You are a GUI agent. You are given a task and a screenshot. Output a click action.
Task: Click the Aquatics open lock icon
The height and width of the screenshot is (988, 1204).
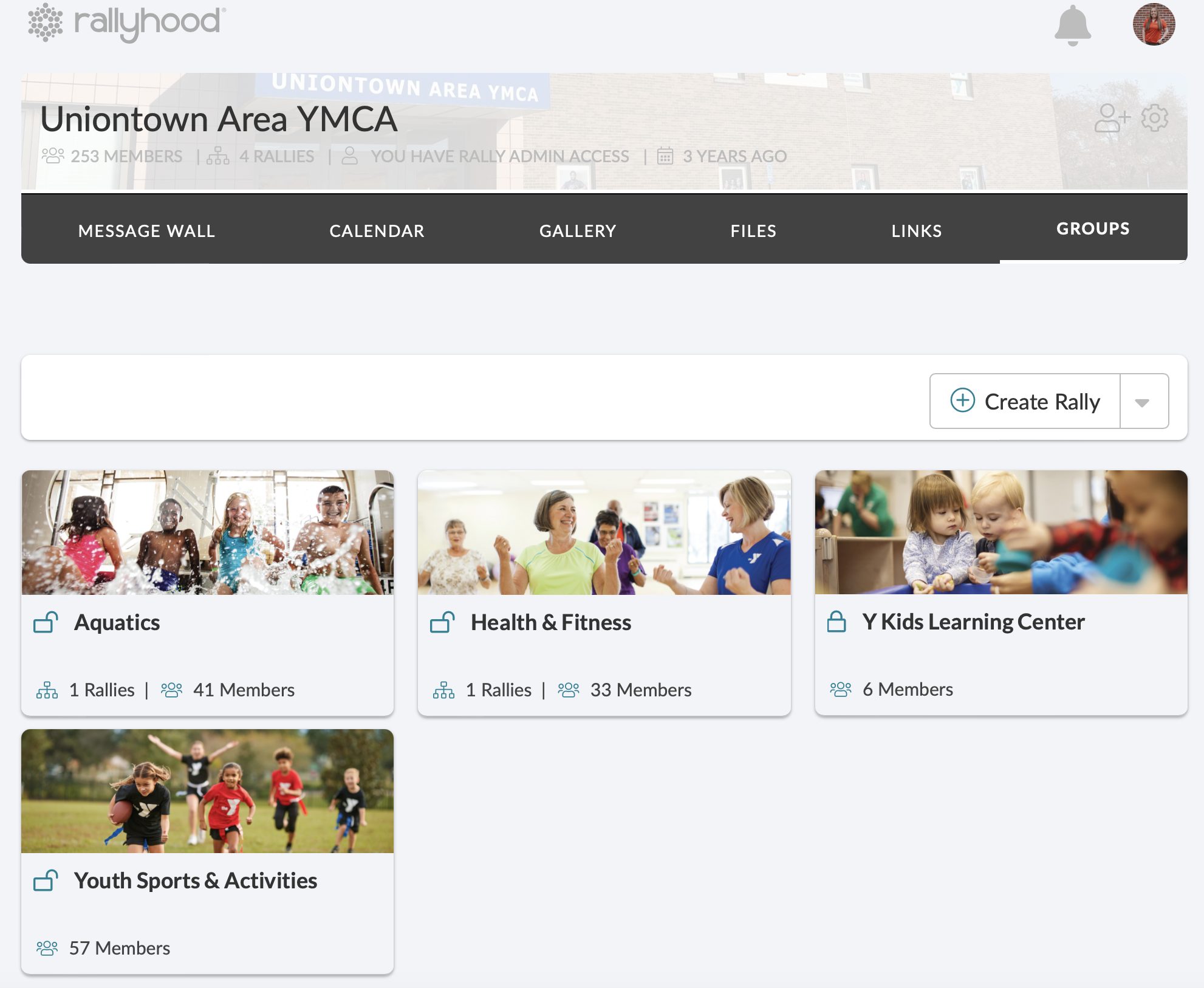click(46, 622)
